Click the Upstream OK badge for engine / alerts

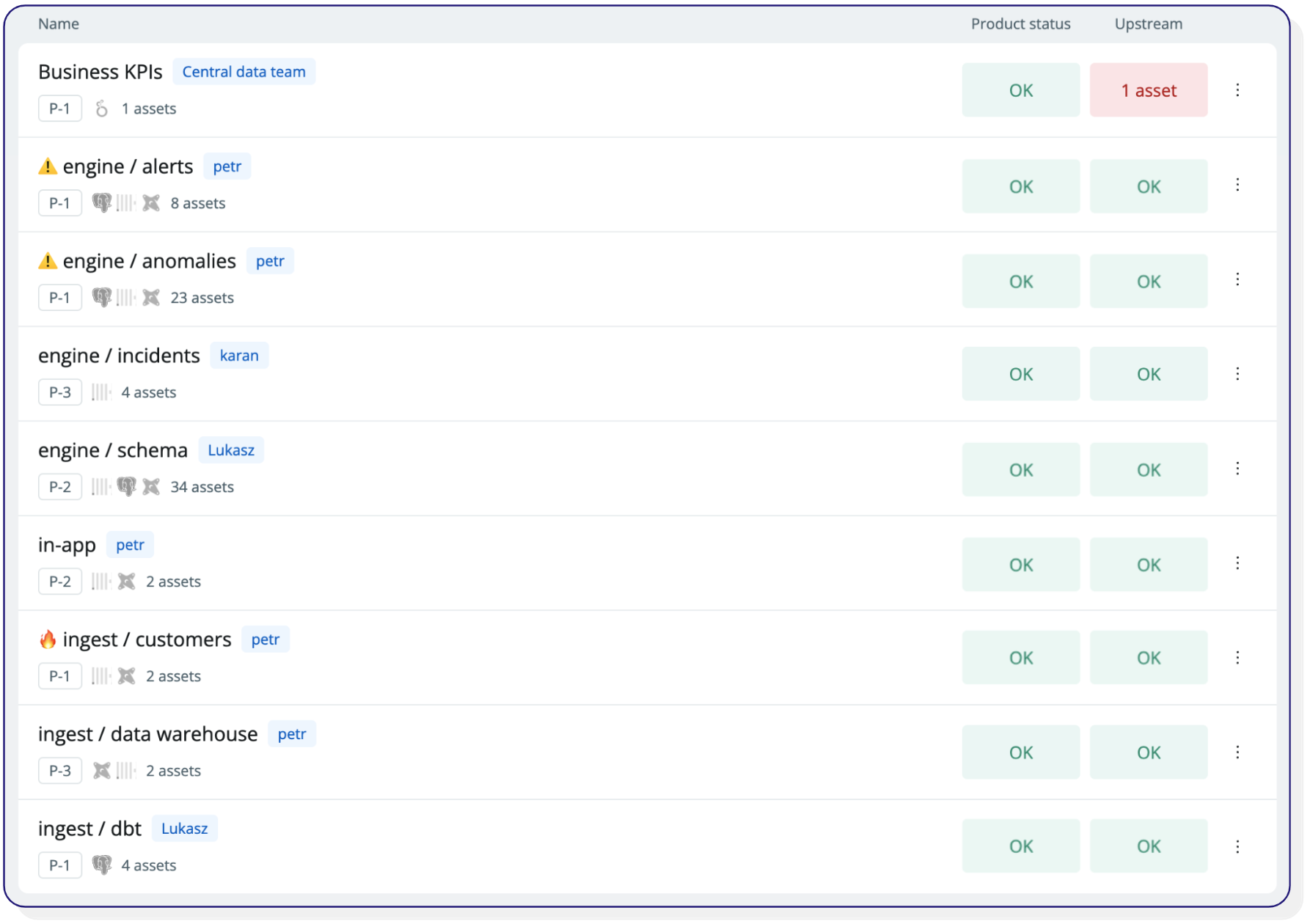(1149, 186)
